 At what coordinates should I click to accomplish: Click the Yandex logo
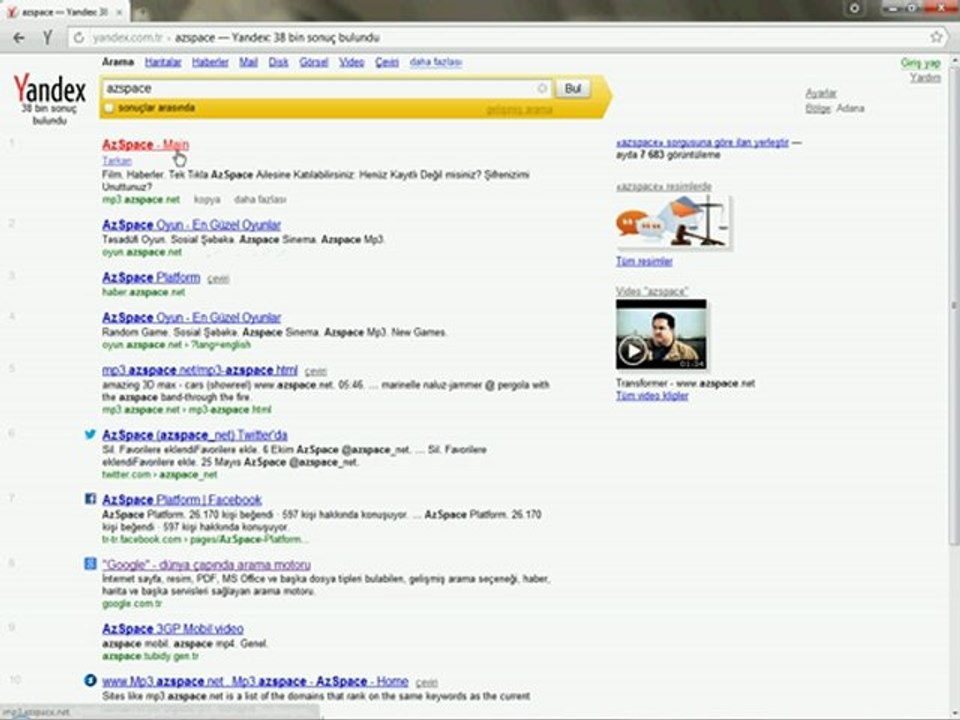coord(50,90)
